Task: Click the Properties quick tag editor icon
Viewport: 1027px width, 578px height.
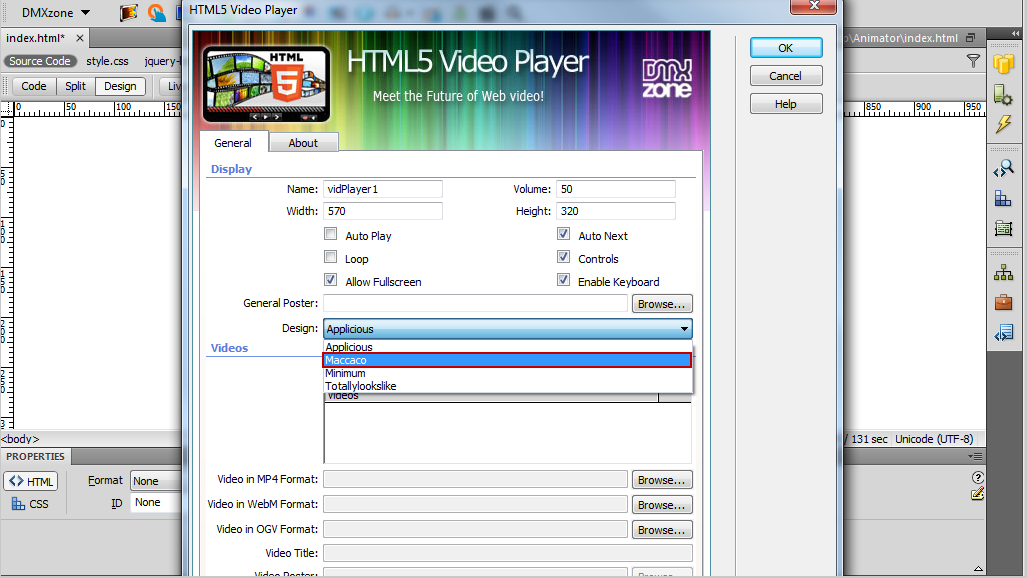Action: (x=977, y=494)
